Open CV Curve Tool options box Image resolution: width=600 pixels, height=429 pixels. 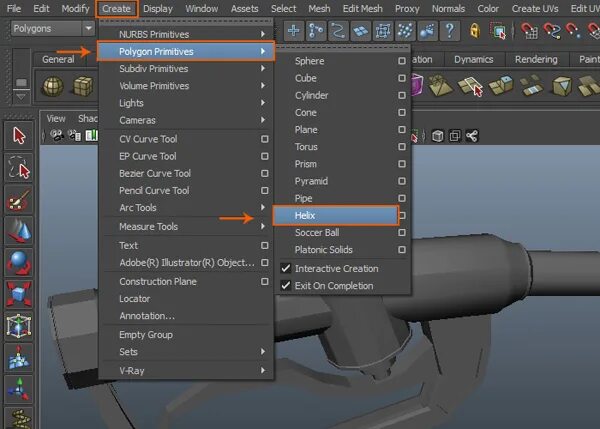[264, 139]
